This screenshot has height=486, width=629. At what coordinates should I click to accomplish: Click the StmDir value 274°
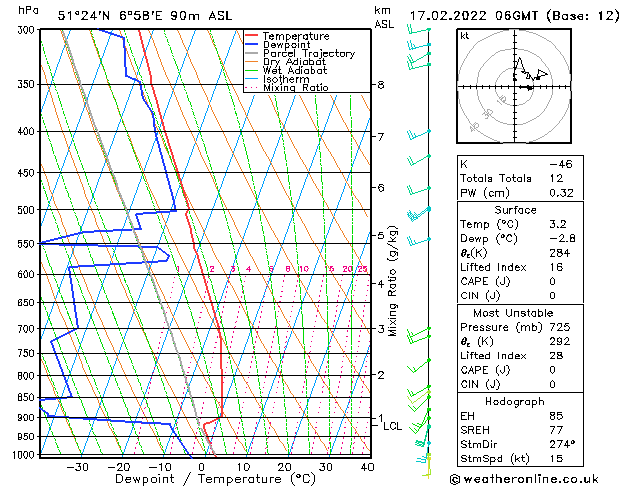(x=562, y=444)
